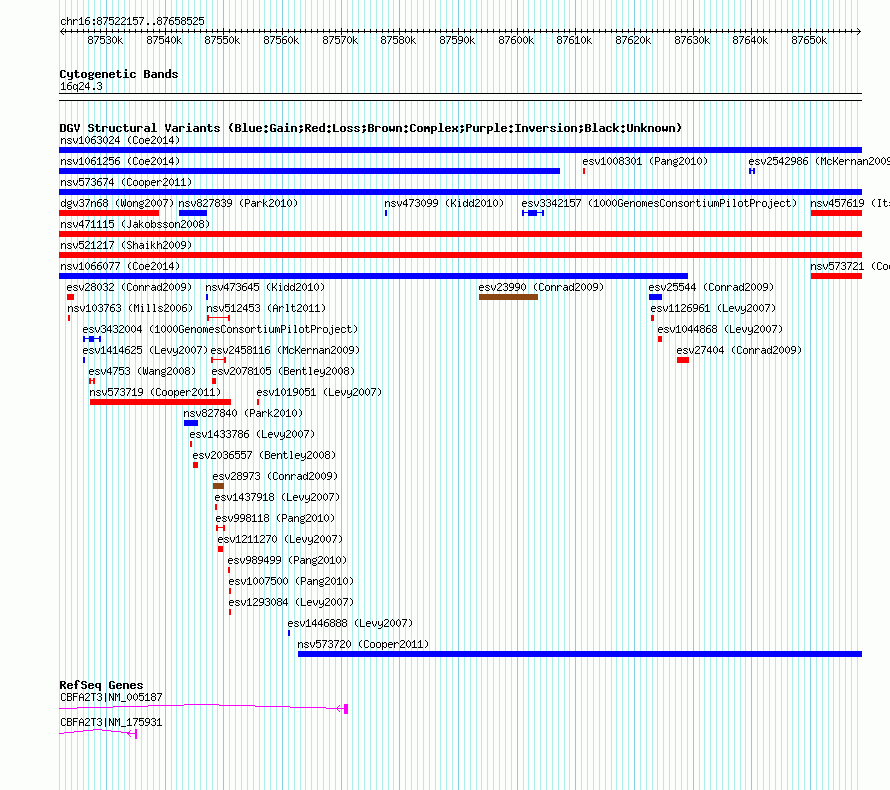
Task: Open CBFA2T3|NM_005187 gene label
Action: [111, 697]
